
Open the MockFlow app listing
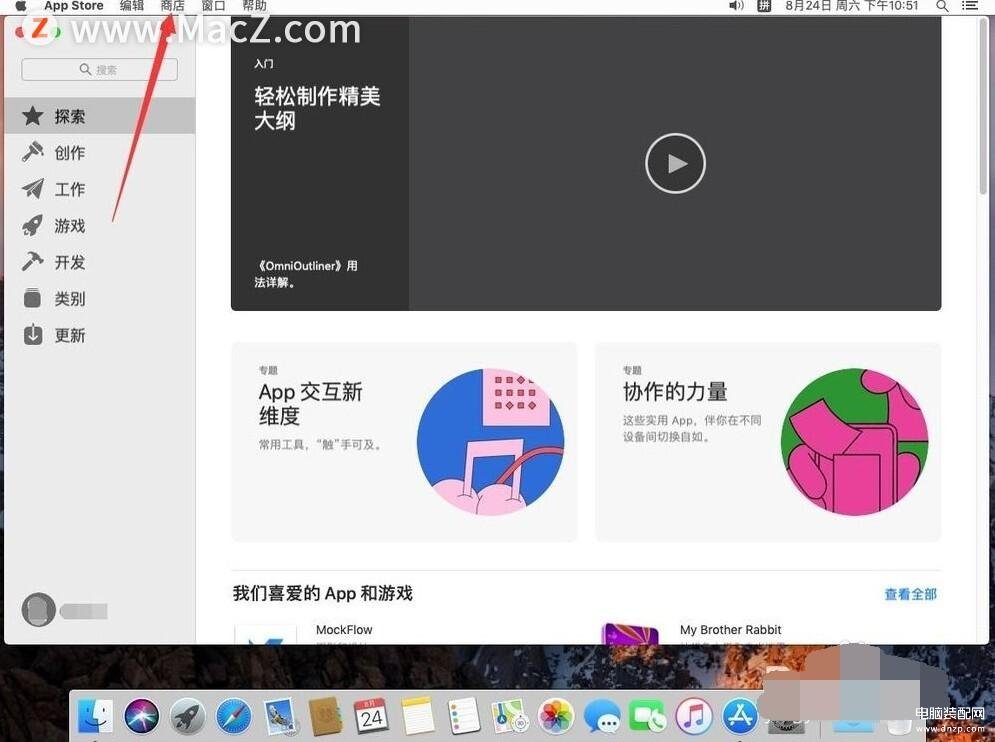[343, 630]
